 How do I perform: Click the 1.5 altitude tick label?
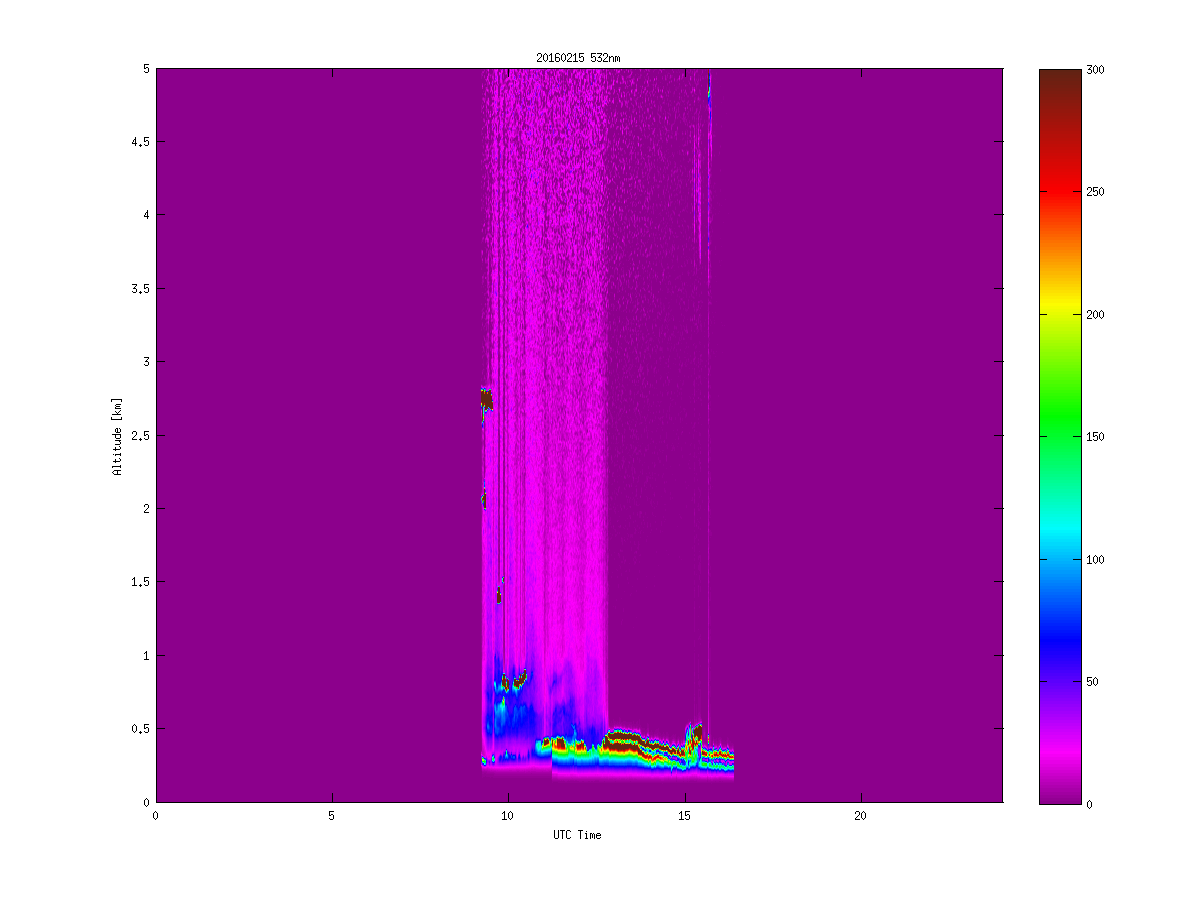[141, 582]
